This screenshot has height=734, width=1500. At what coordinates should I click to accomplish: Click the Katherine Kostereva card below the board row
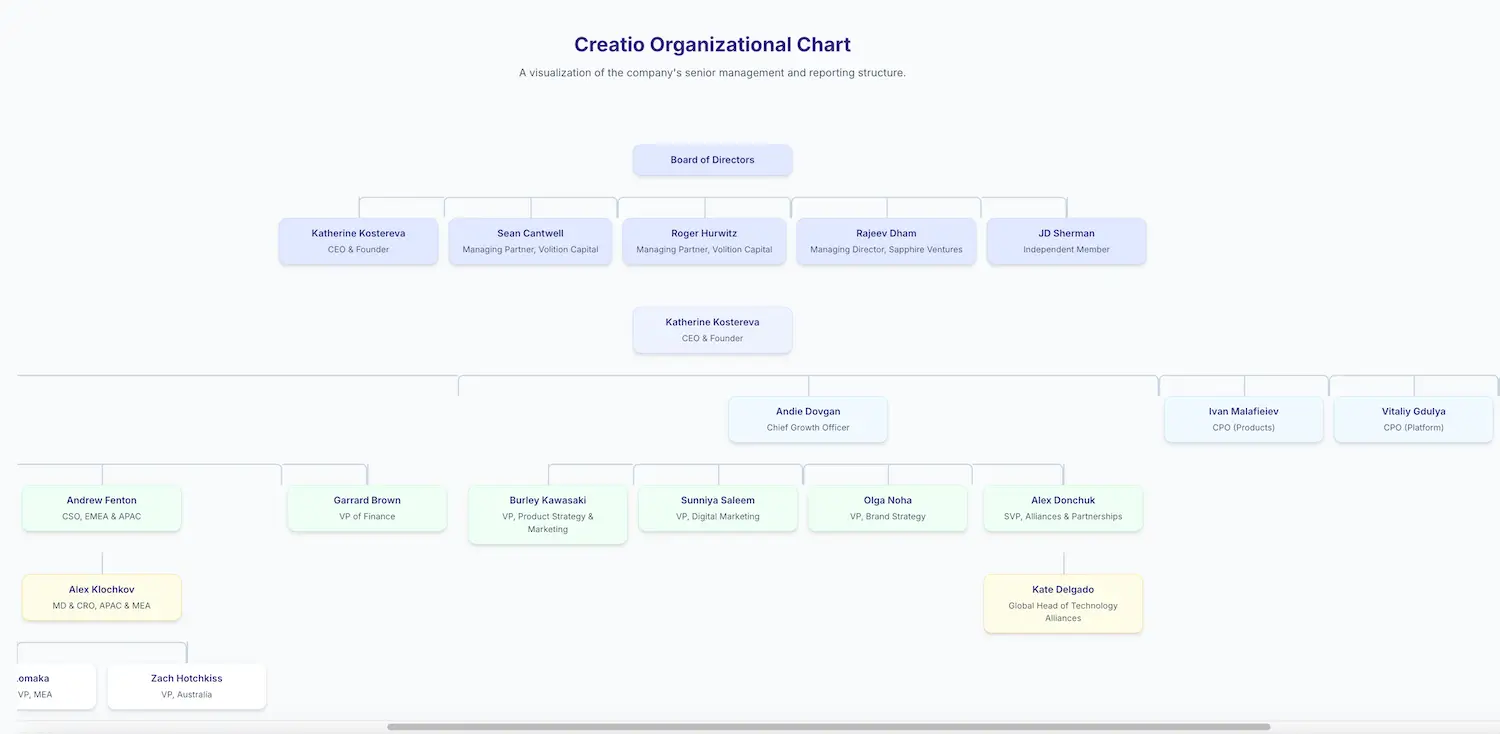712,330
